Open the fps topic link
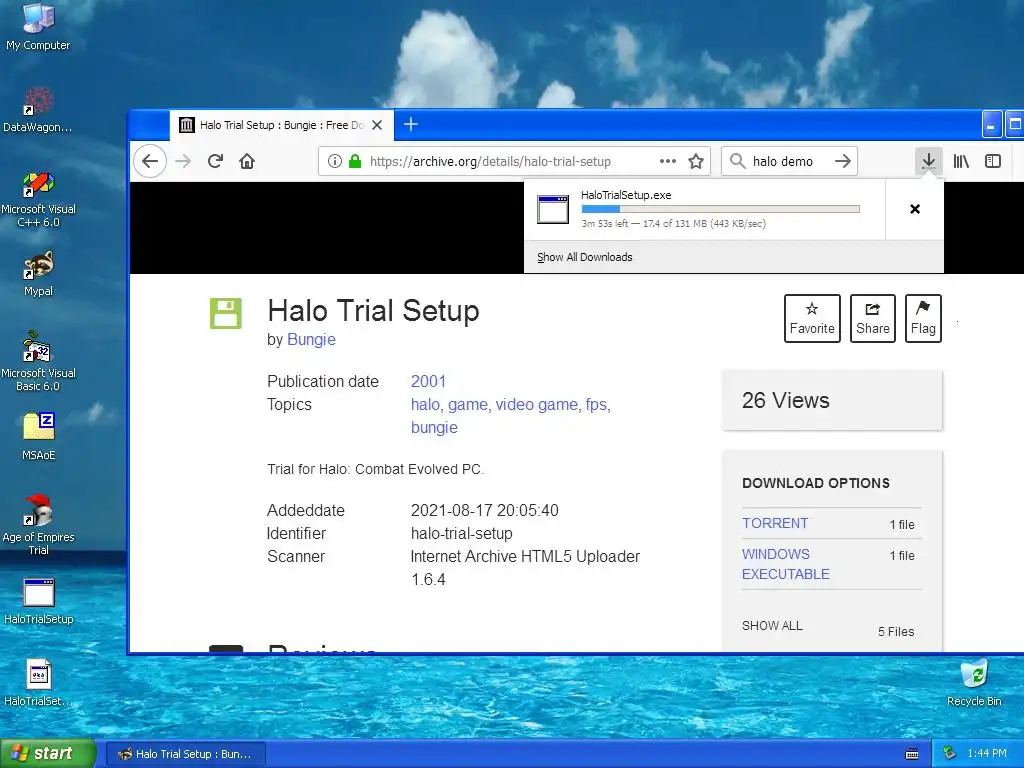This screenshot has height=768, width=1024. tap(598, 405)
